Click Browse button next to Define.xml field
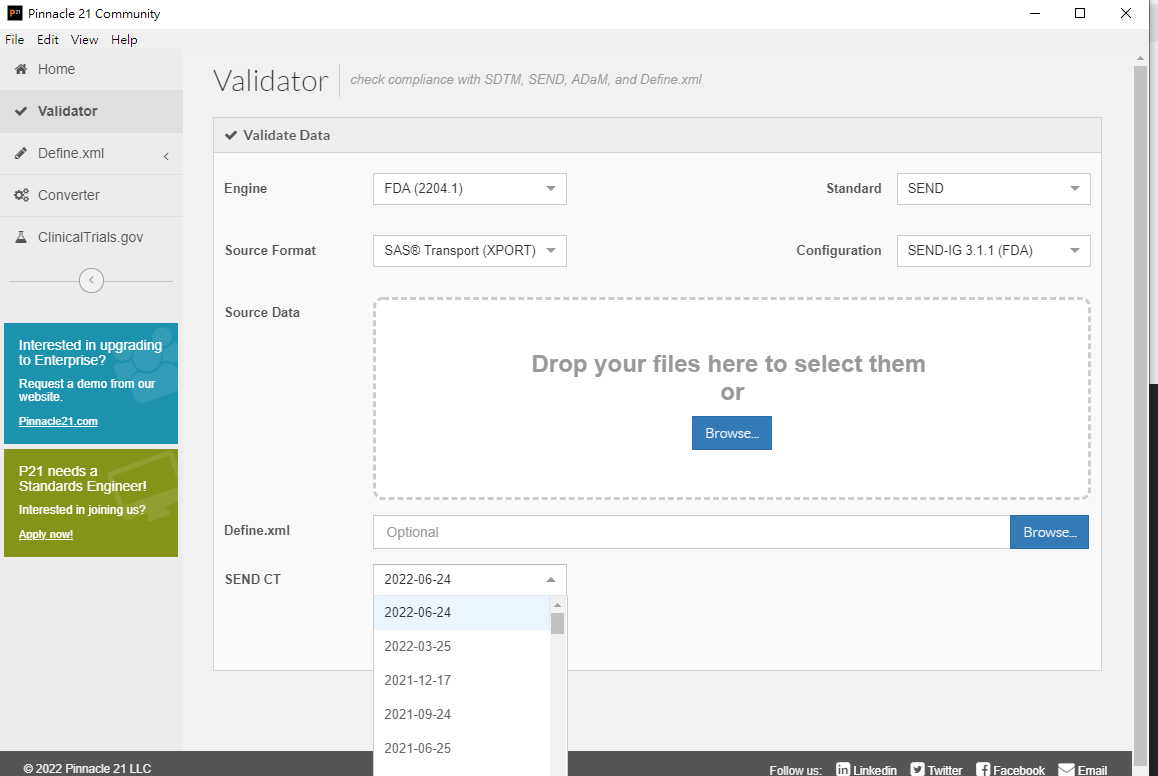The width and height of the screenshot is (1158, 776). pyautogui.click(x=1049, y=532)
